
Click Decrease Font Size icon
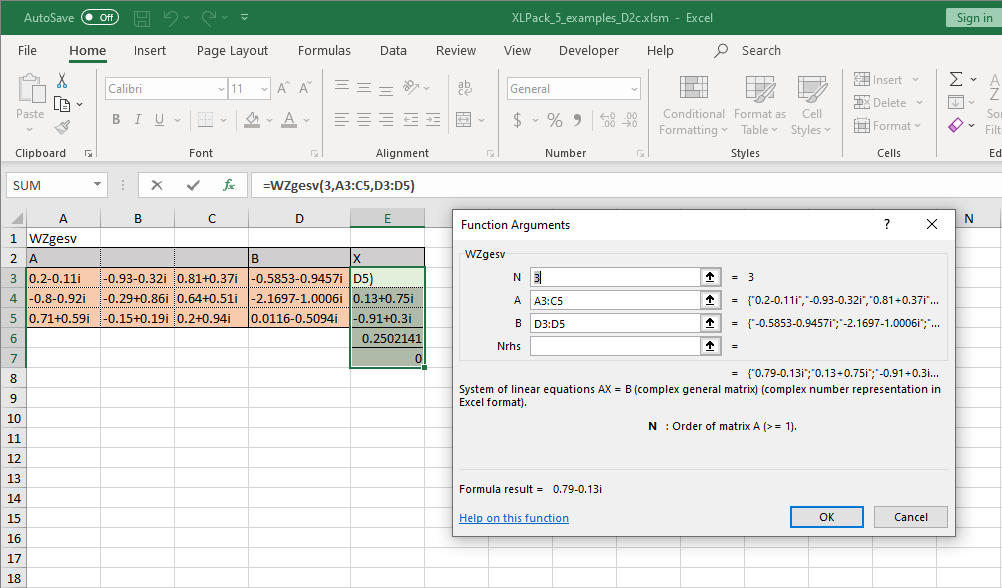305,88
